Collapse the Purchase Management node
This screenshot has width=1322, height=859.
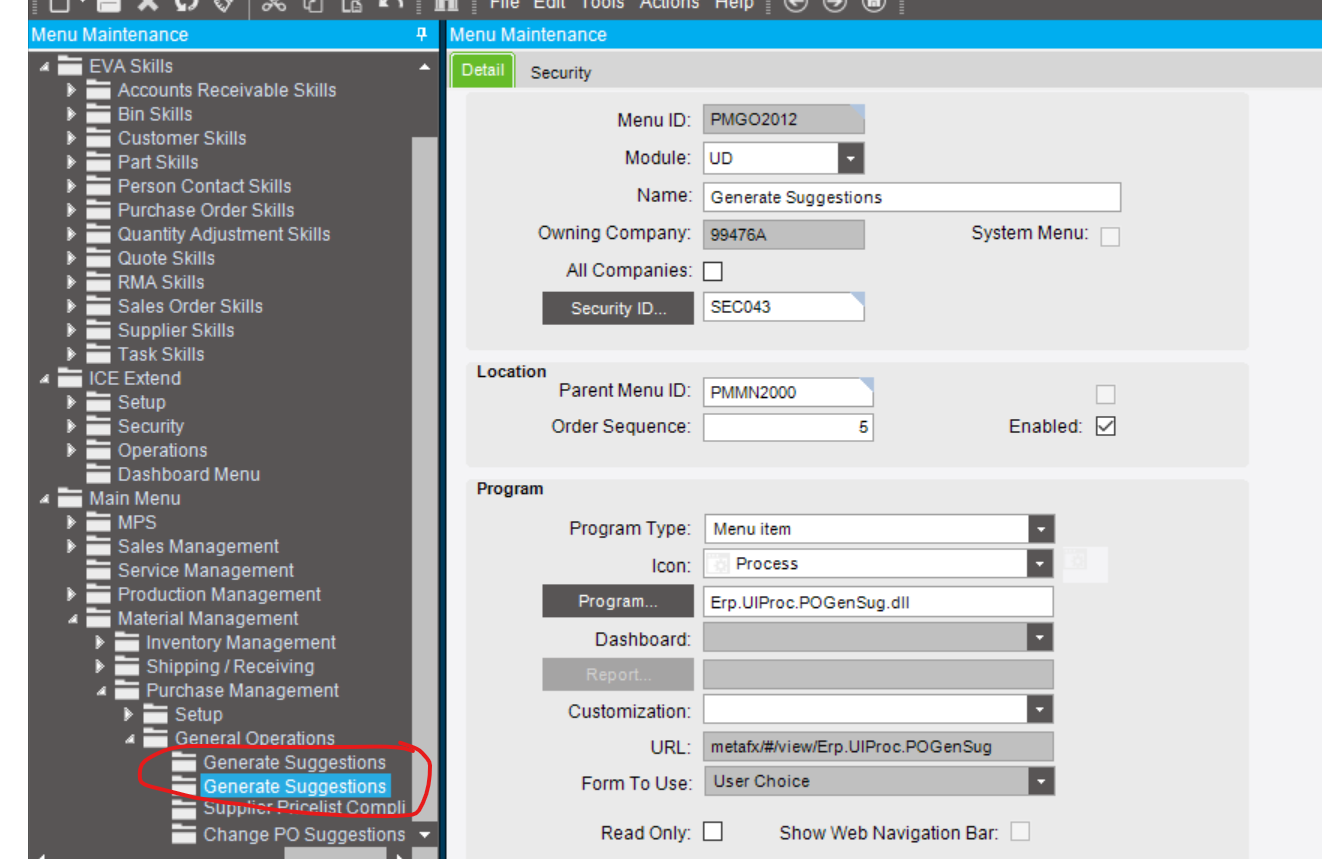pos(101,691)
